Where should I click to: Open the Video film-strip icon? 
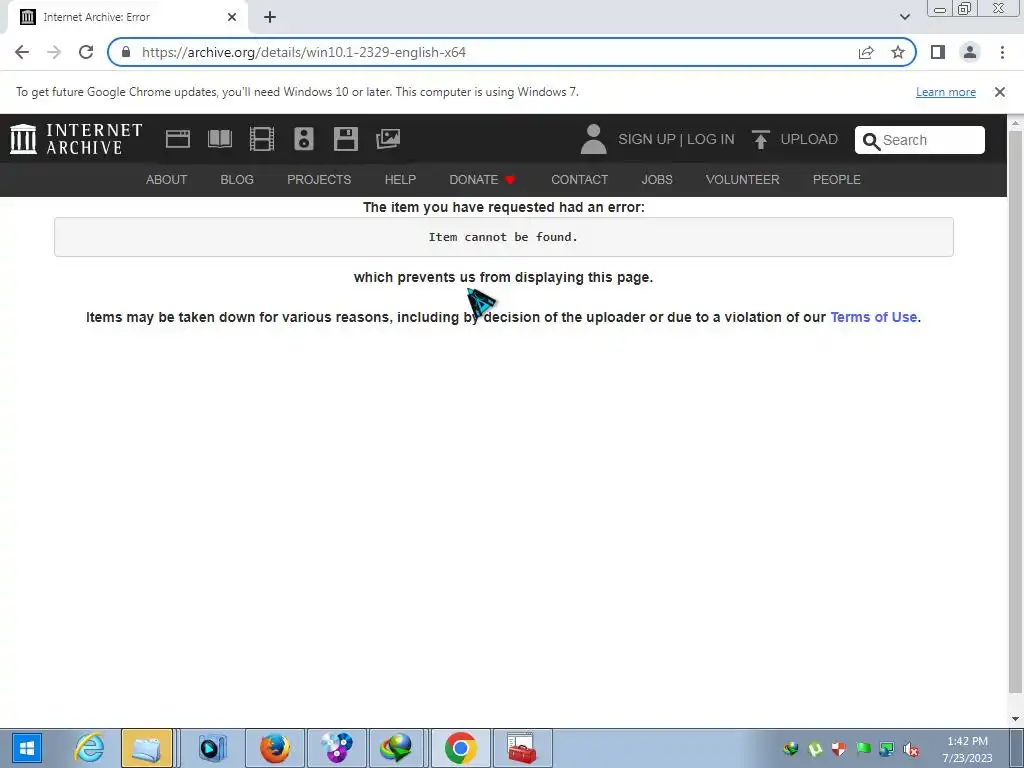tap(262, 139)
